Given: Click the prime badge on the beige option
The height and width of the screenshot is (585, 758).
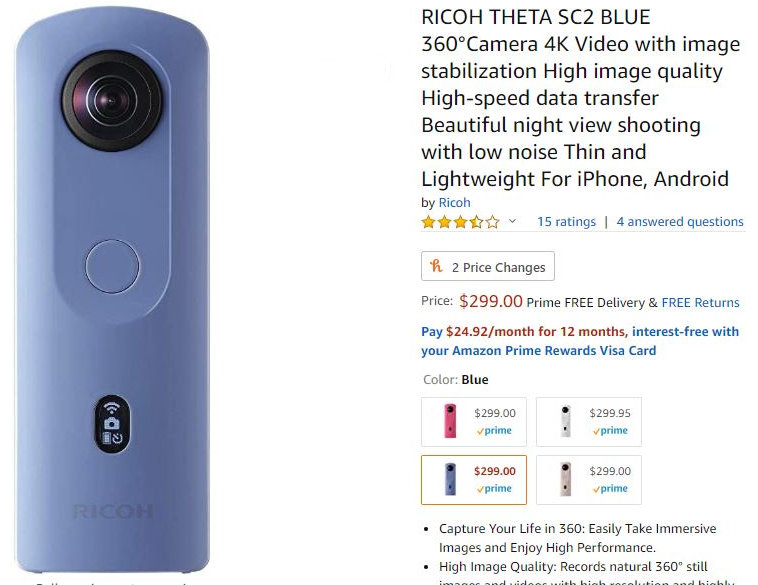Looking at the screenshot, I should coord(610,488).
